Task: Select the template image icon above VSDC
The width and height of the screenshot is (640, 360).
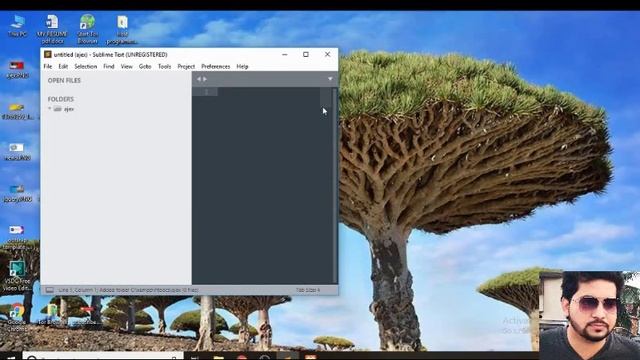Action: pos(16,238)
